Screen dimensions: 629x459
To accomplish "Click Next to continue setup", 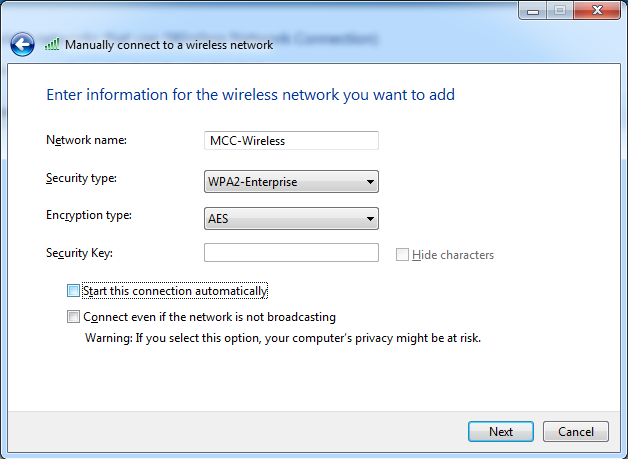I will point(501,432).
